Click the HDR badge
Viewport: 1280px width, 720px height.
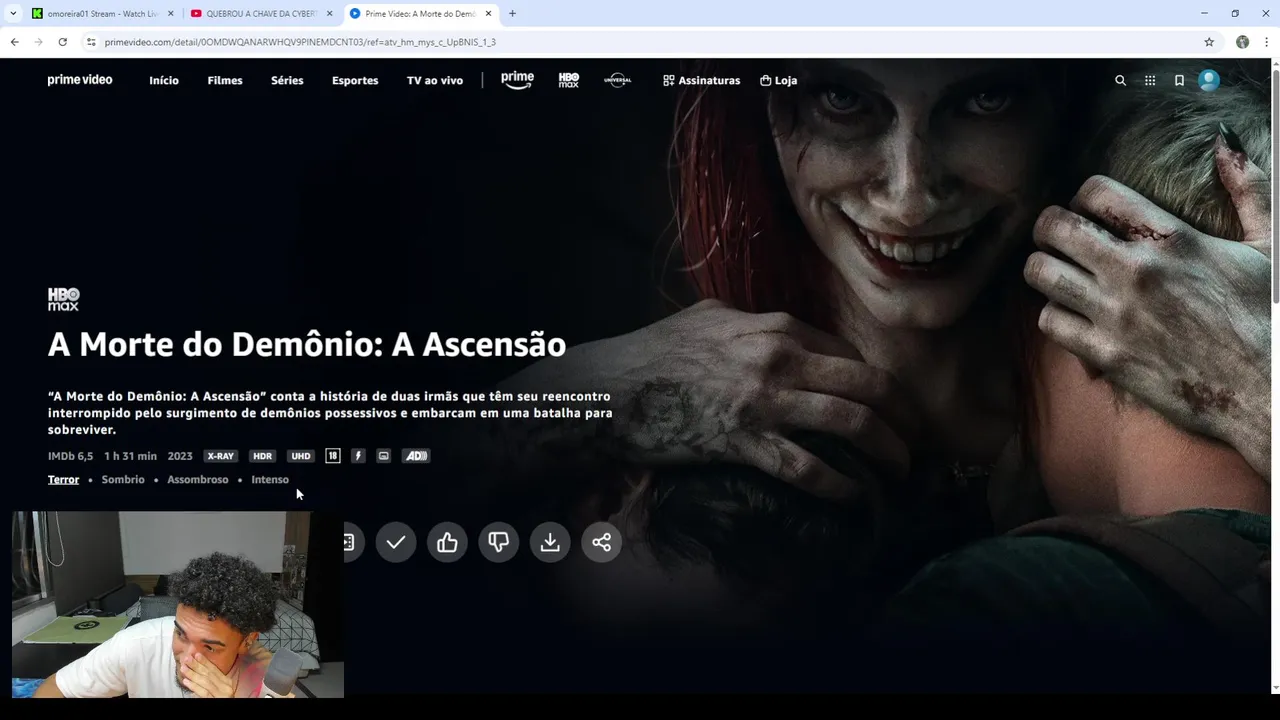(x=262, y=456)
